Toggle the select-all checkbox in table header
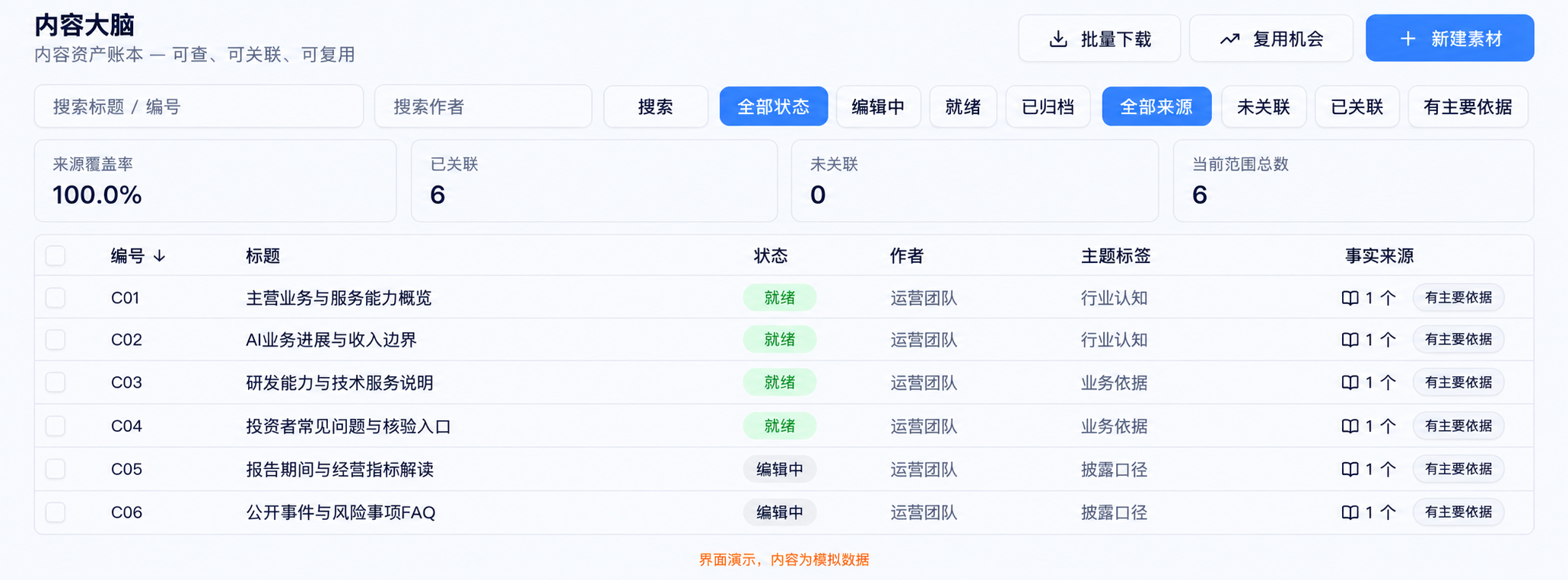 point(56,255)
